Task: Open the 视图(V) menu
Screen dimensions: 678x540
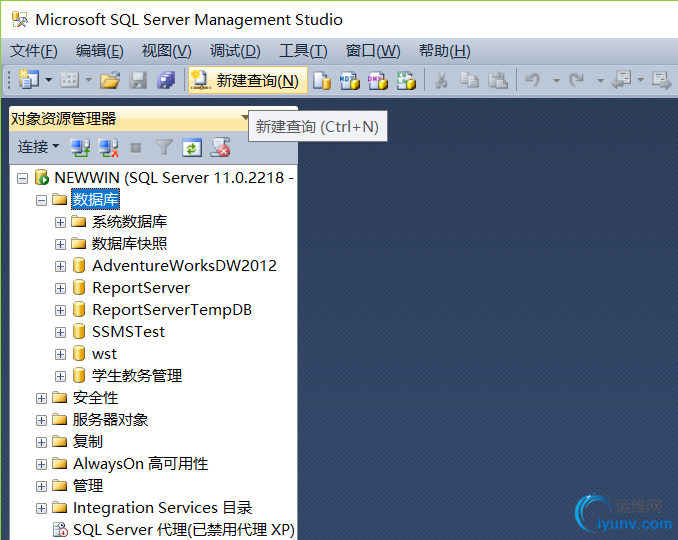Action: [166, 51]
